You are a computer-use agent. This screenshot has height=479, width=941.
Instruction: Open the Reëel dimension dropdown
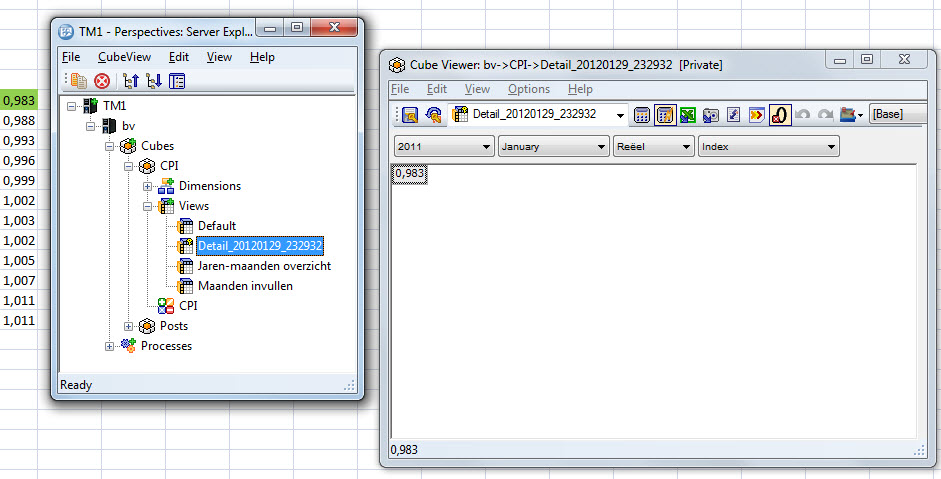(654, 146)
